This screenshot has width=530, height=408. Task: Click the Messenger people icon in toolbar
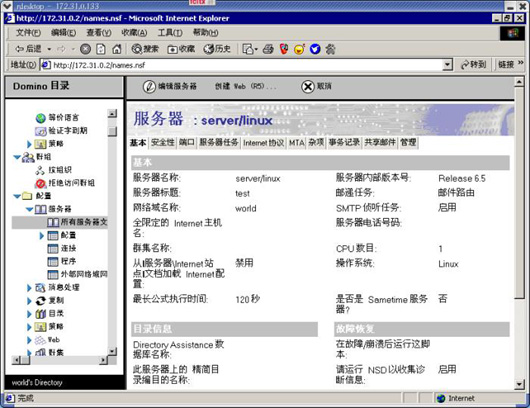coord(330,49)
